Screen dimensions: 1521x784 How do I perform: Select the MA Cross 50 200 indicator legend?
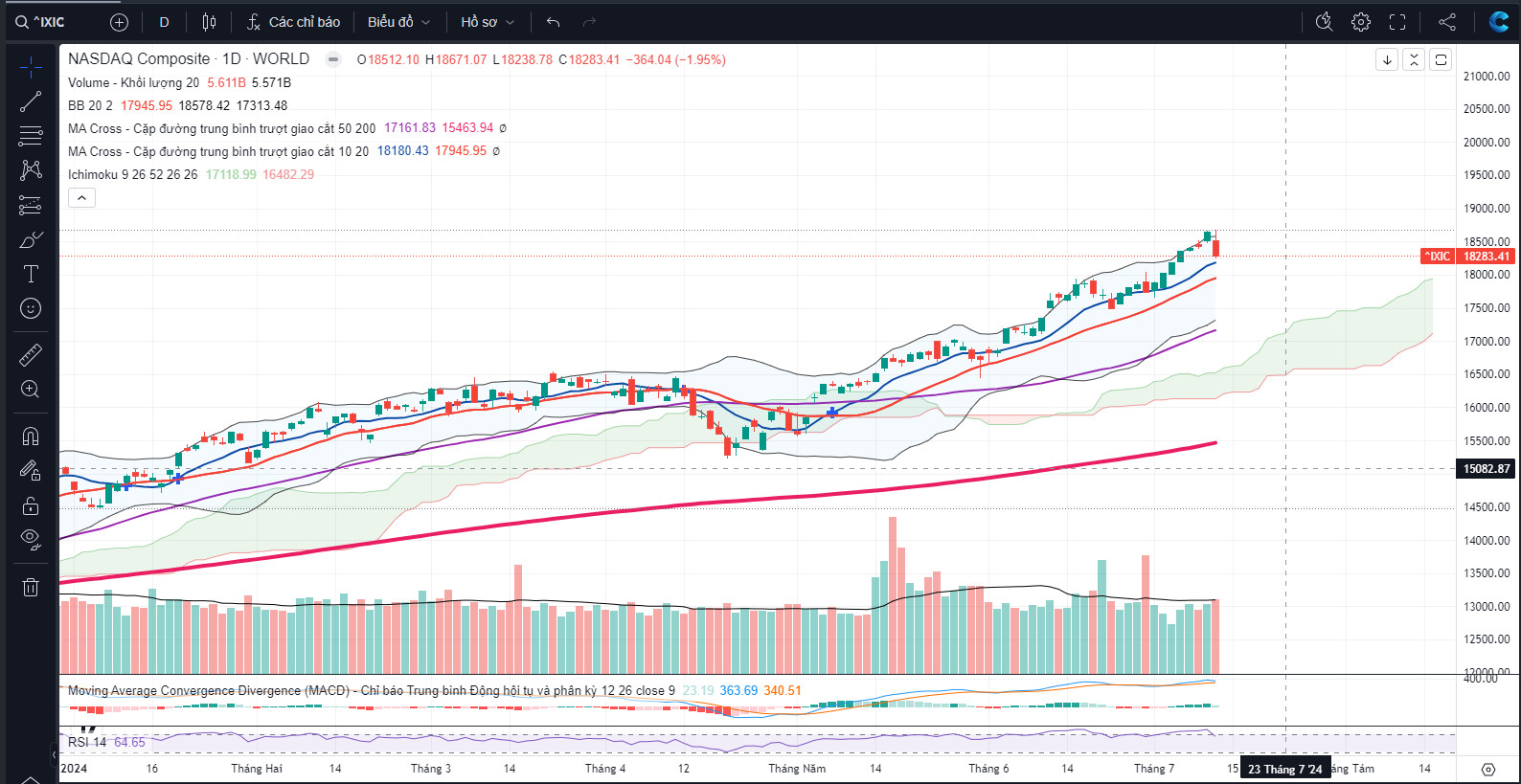click(221, 128)
